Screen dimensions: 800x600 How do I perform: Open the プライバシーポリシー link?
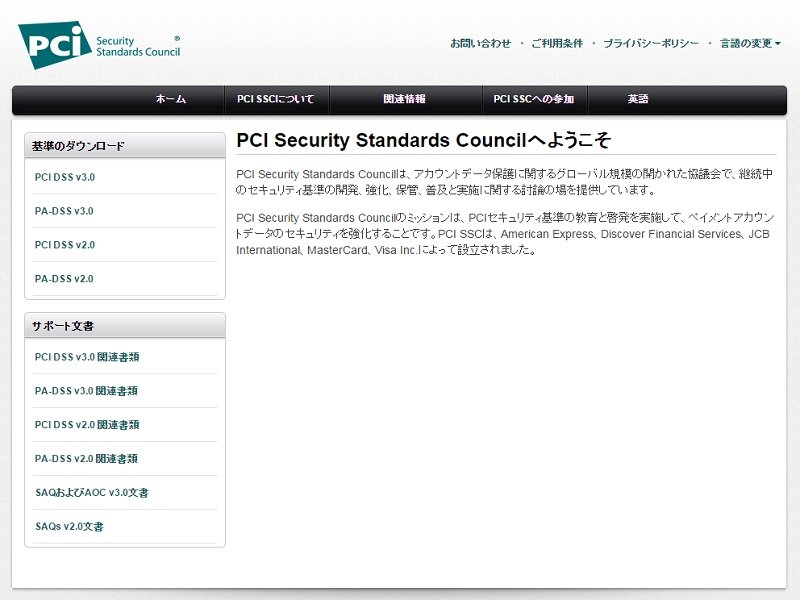(x=651, y=43)
